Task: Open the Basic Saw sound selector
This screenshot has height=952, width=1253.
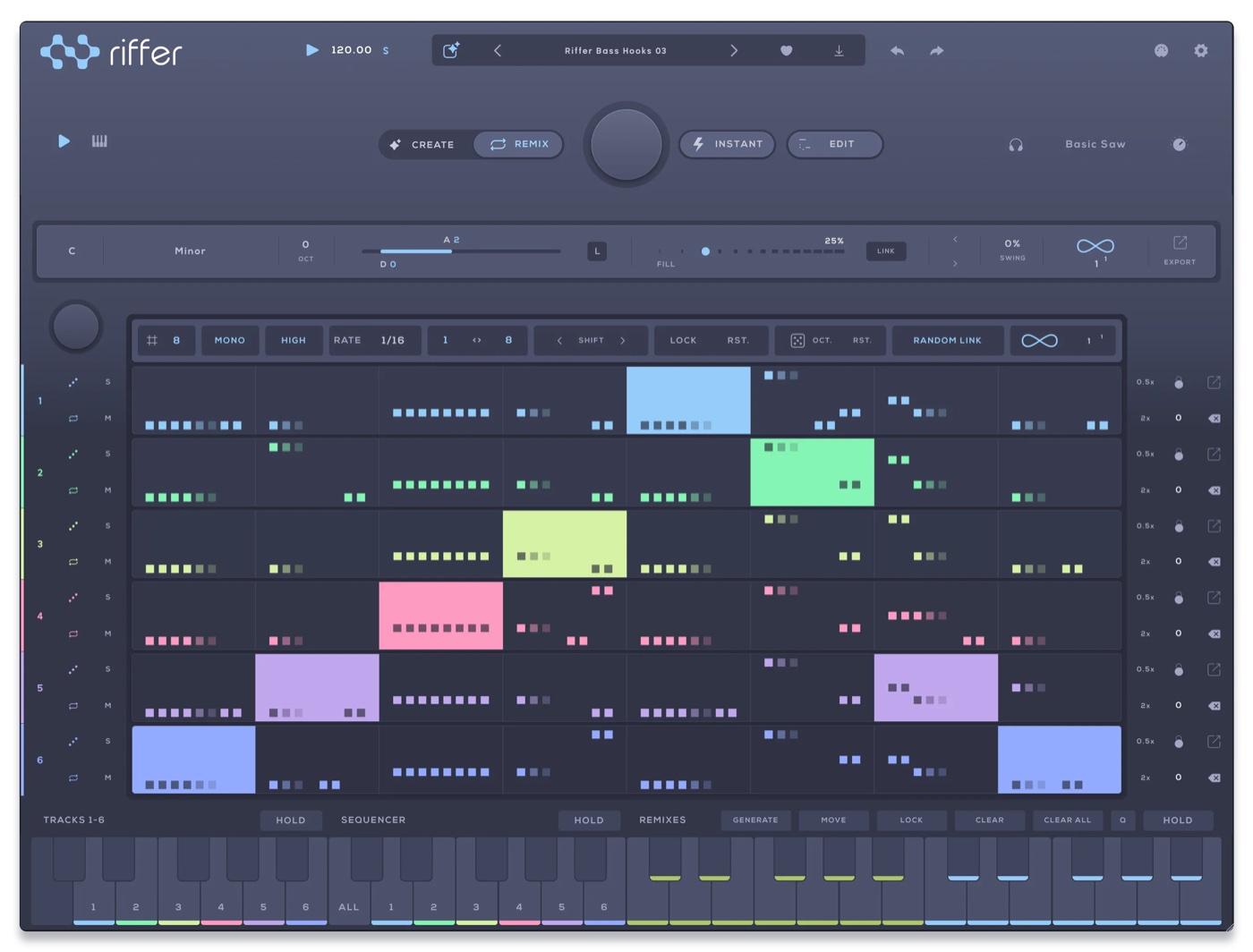Action: 1095,144
